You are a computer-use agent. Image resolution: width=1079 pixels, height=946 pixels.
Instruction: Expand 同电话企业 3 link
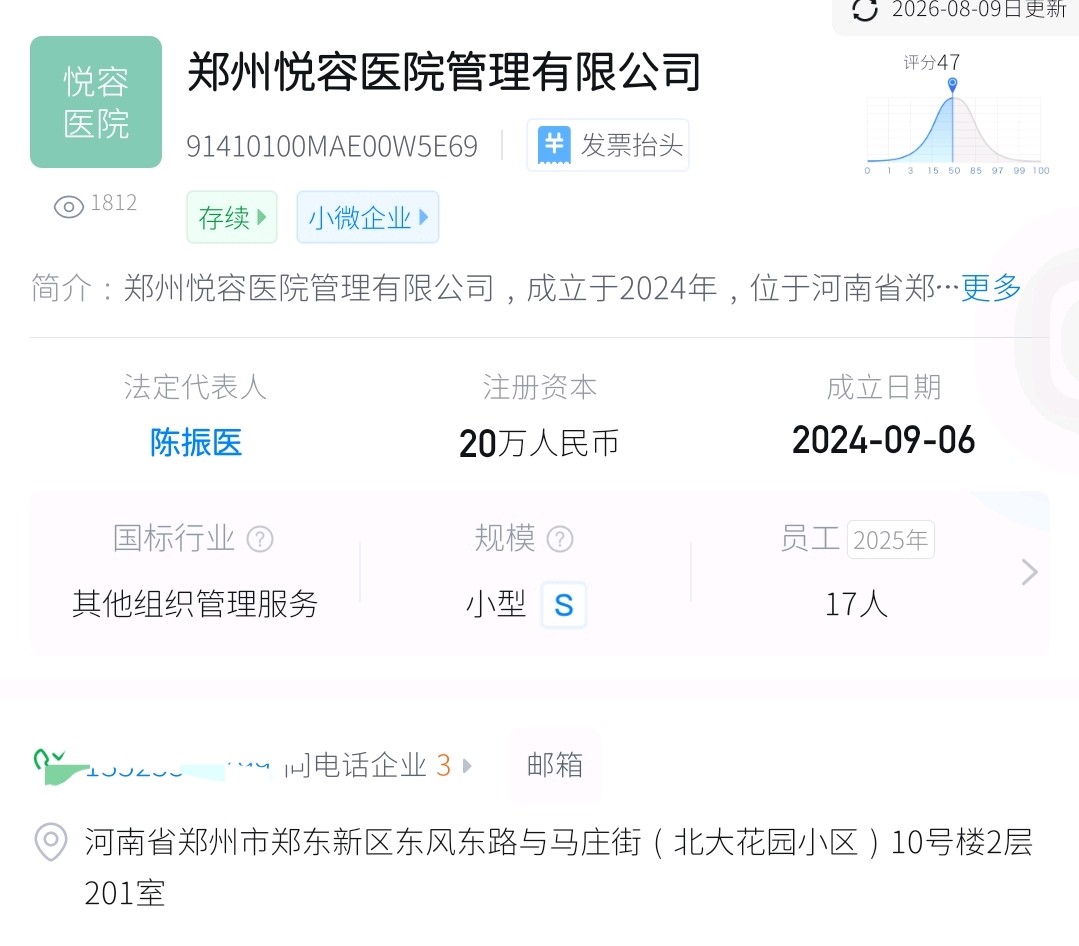(378, 765)
